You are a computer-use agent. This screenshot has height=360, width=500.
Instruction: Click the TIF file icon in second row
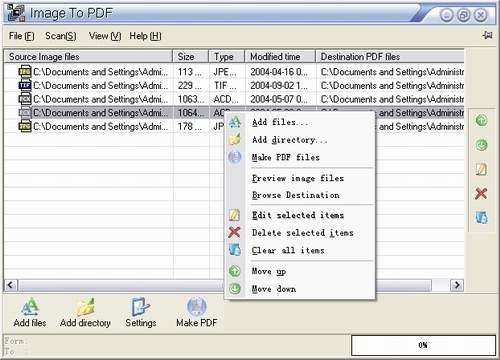pos(25,85)
